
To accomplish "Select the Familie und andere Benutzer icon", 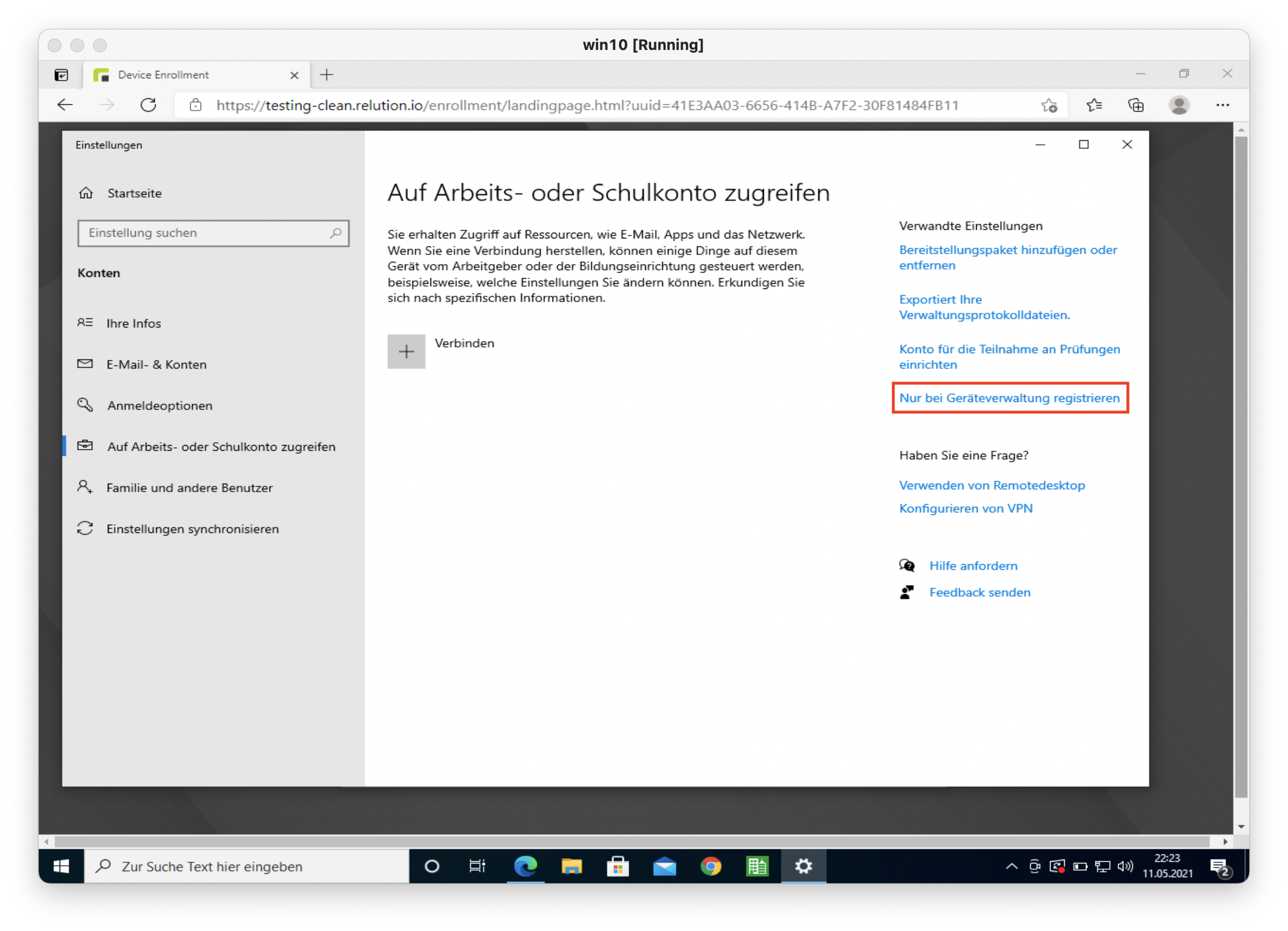I will (85, 487).
